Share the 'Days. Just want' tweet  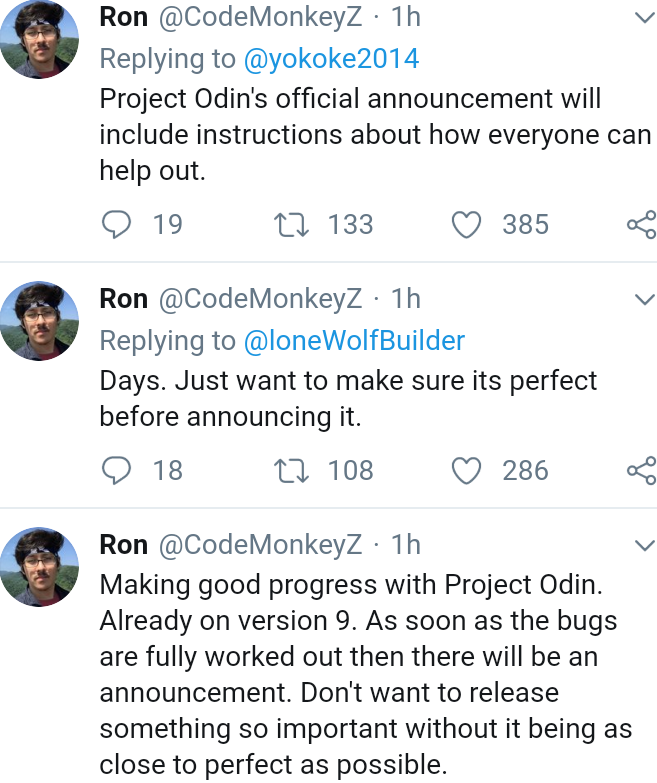click(642, 470)
